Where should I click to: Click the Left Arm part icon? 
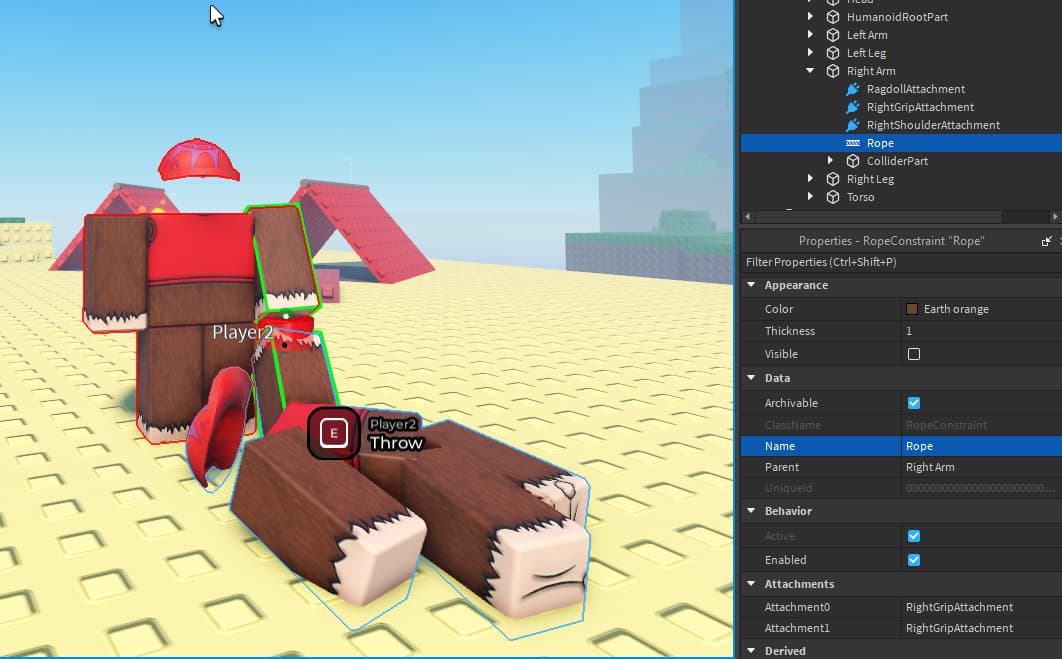coord(833,35)
